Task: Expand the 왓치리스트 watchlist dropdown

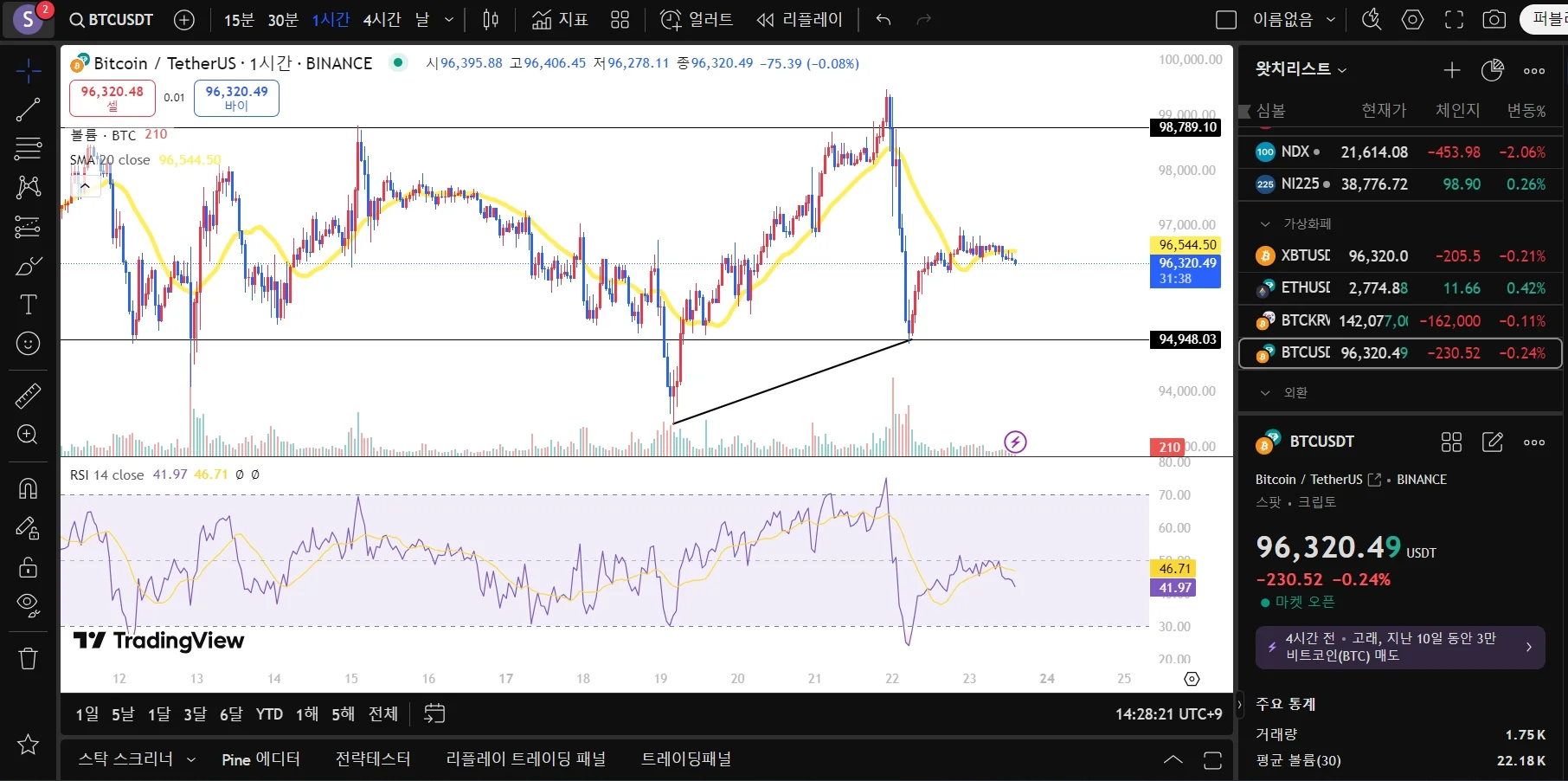Action: [x=1301, y=69]
